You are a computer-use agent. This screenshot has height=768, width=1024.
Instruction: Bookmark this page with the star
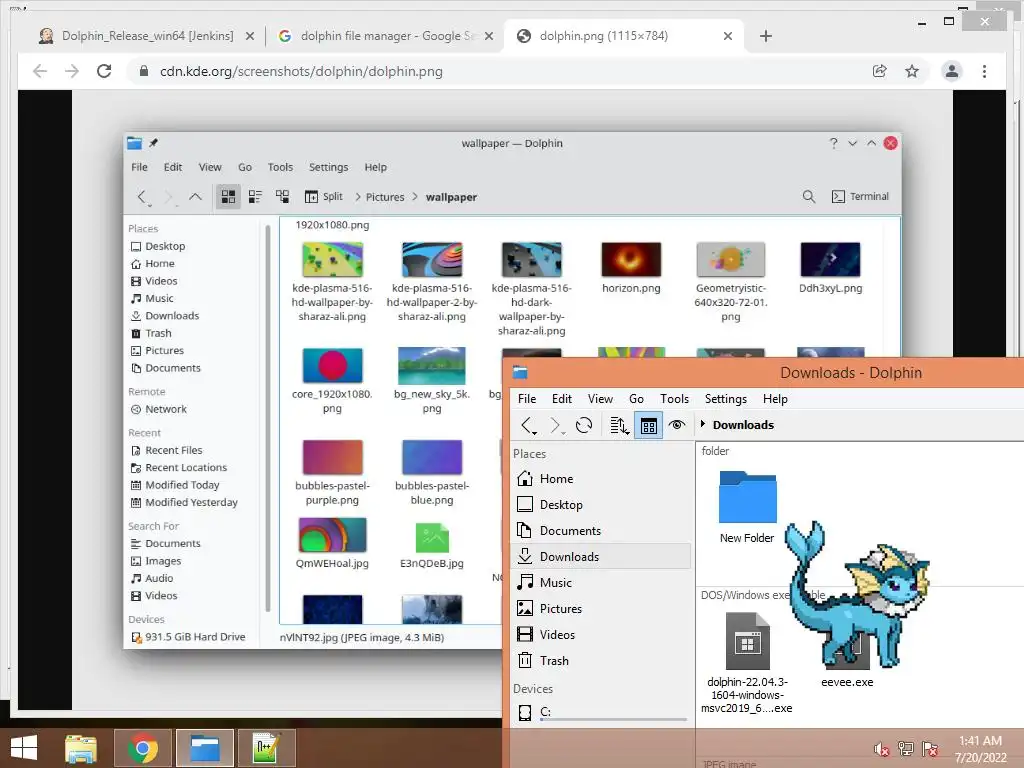pyautogui.click(x=912, y=71)
